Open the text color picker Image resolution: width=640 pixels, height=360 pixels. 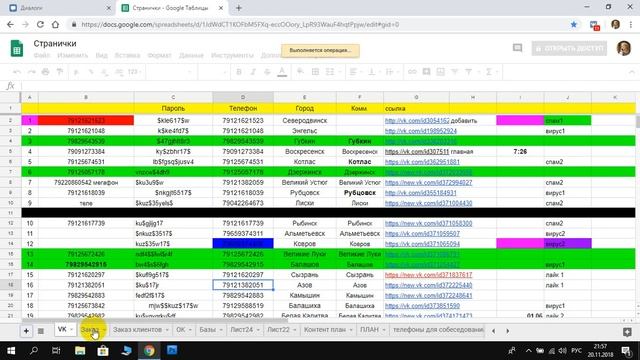(x=282, y=72)
